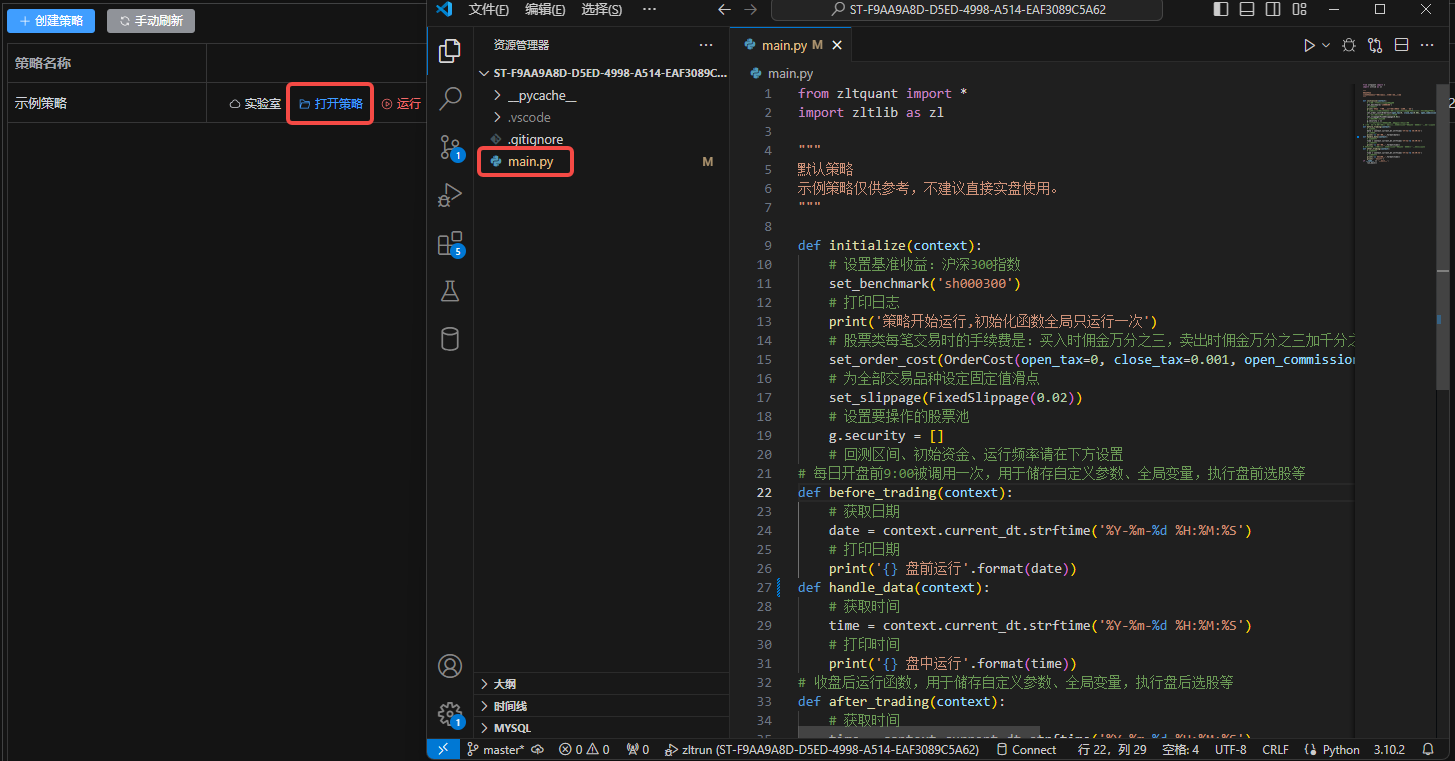Click the Connect database icon in status bar

[x=1026, y=749]
